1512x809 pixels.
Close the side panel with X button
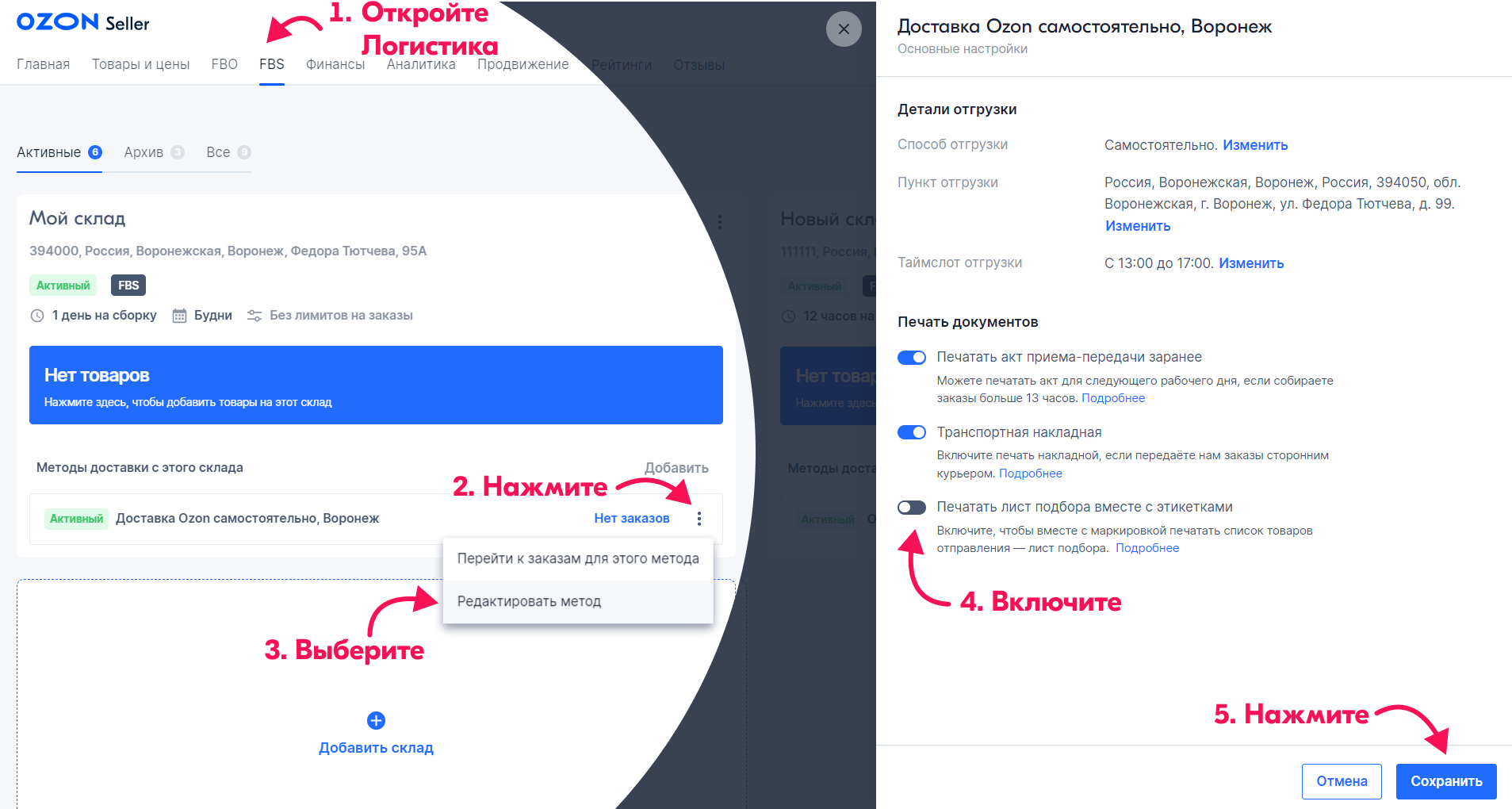tap(844, 29)
